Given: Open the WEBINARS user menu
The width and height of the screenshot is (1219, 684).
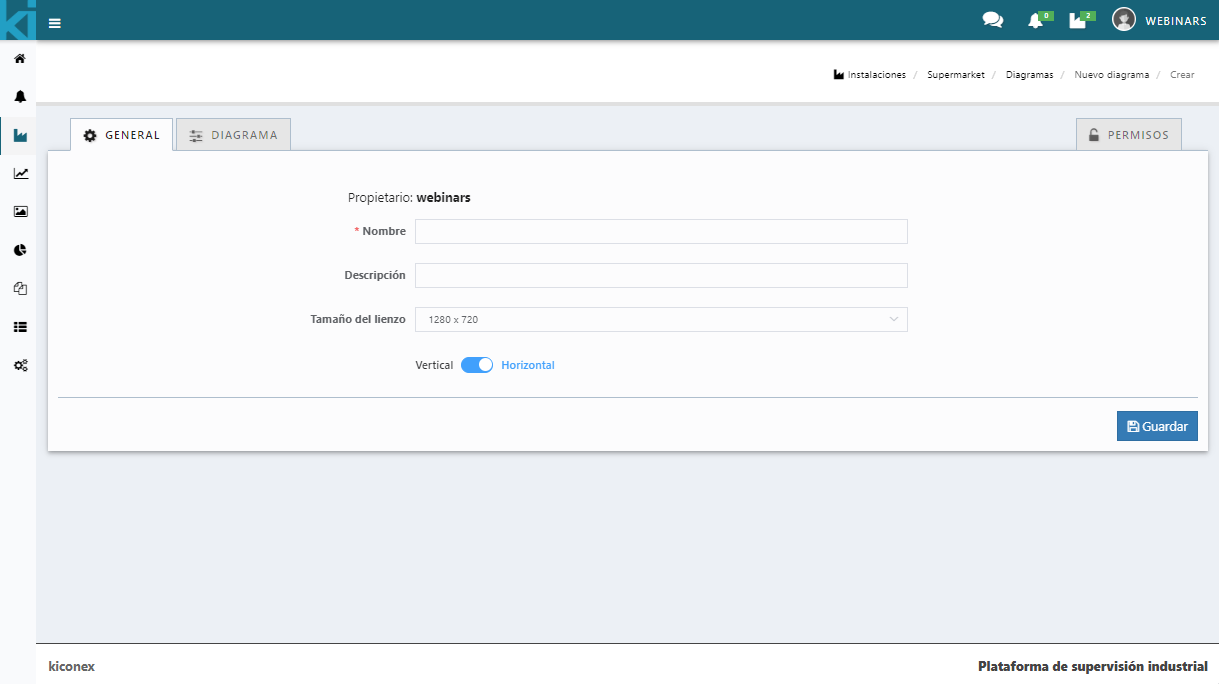Looking at the screenshot, I should coord(1159,20).
